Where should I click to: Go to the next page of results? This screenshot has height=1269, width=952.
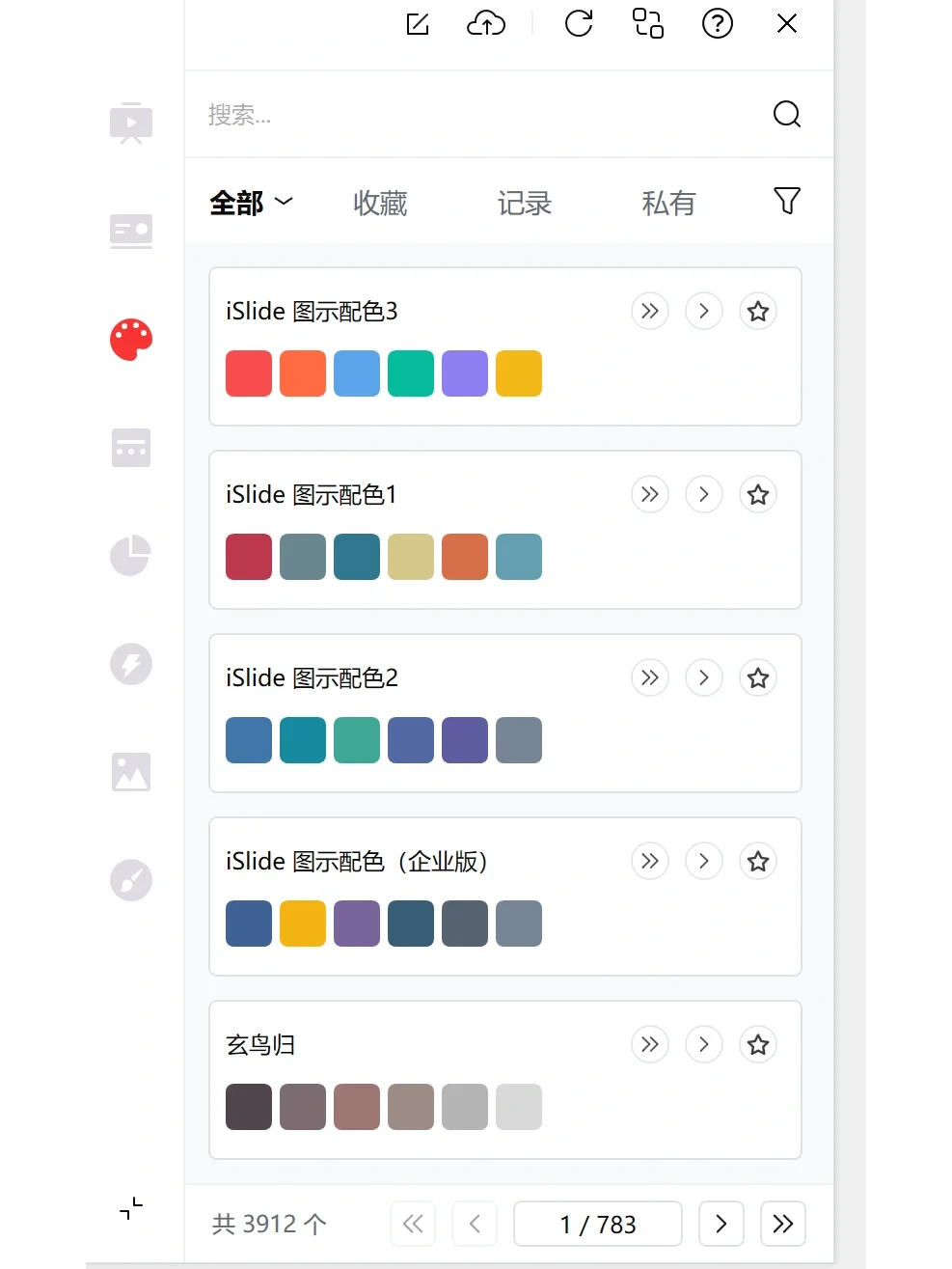(721, 1224)
